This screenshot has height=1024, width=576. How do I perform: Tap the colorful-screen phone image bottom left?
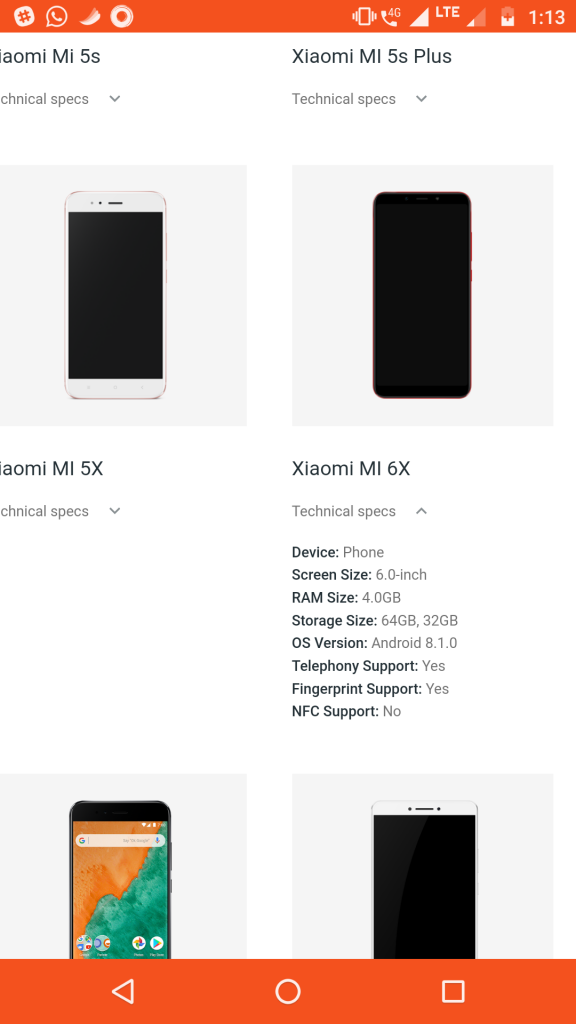(x=123, y=880)
